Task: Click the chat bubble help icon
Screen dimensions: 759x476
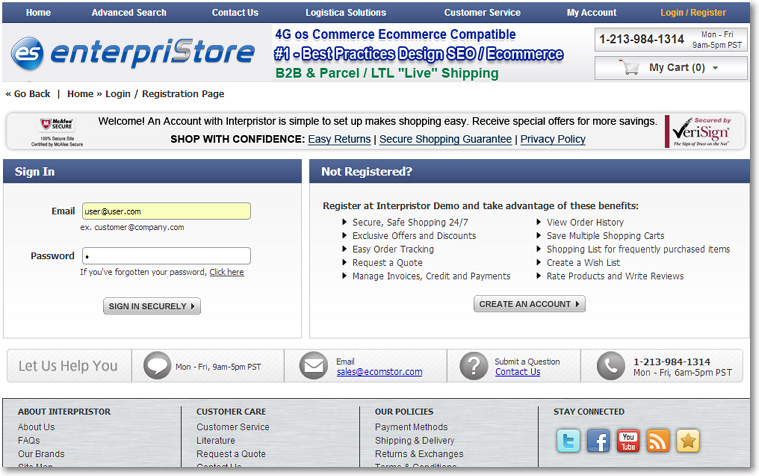Action: [157, 366]
